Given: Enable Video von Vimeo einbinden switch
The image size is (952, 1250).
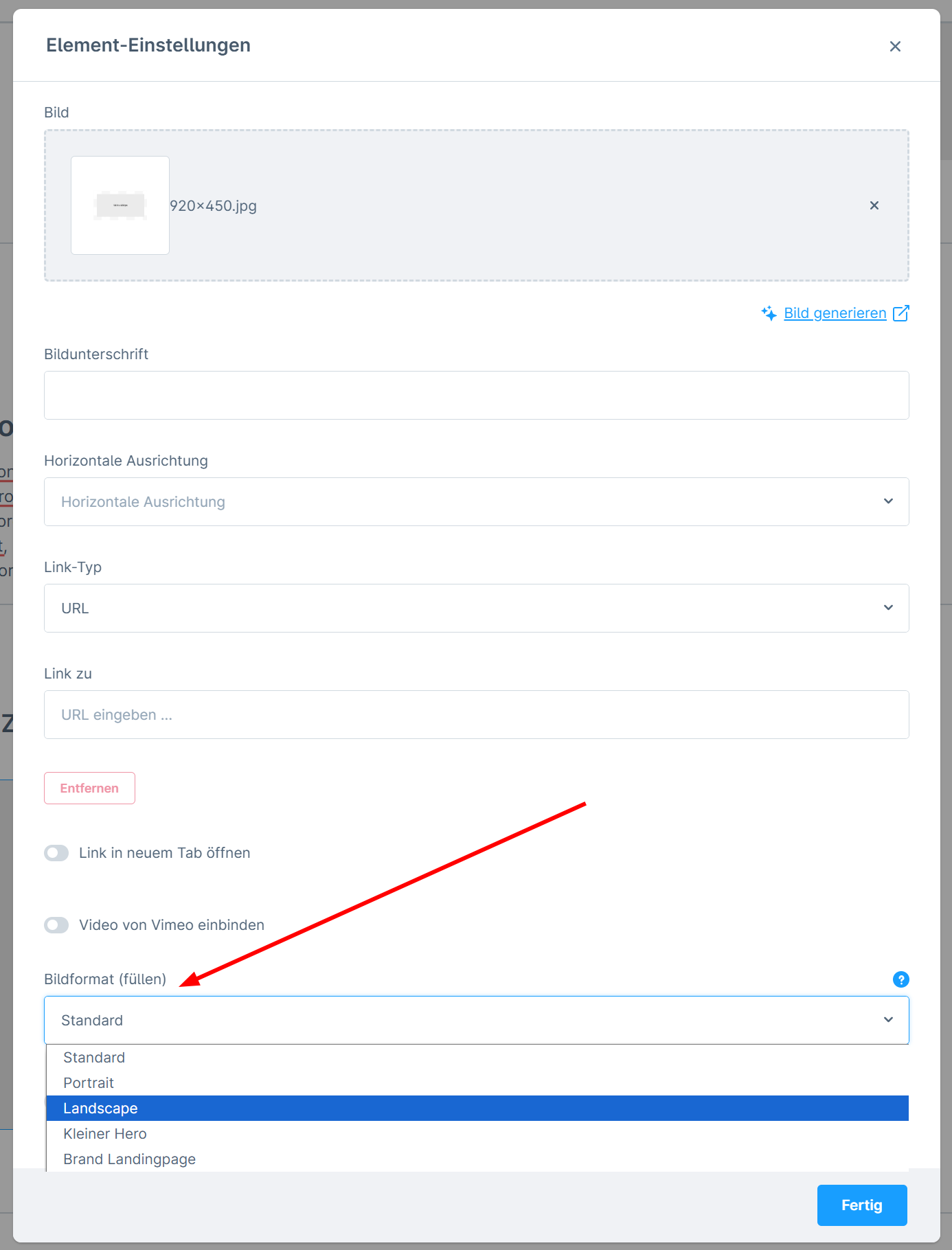Looking at the screenshot, I should pos(56,925).
